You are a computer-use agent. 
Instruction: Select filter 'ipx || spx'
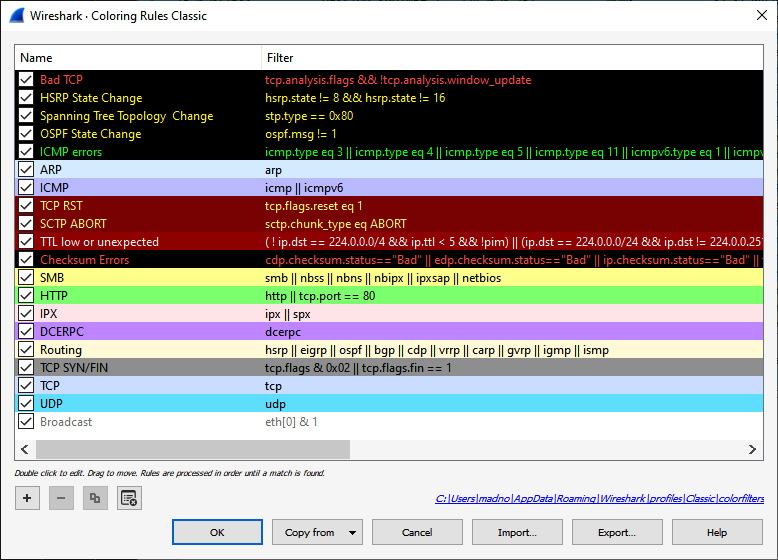288,314
